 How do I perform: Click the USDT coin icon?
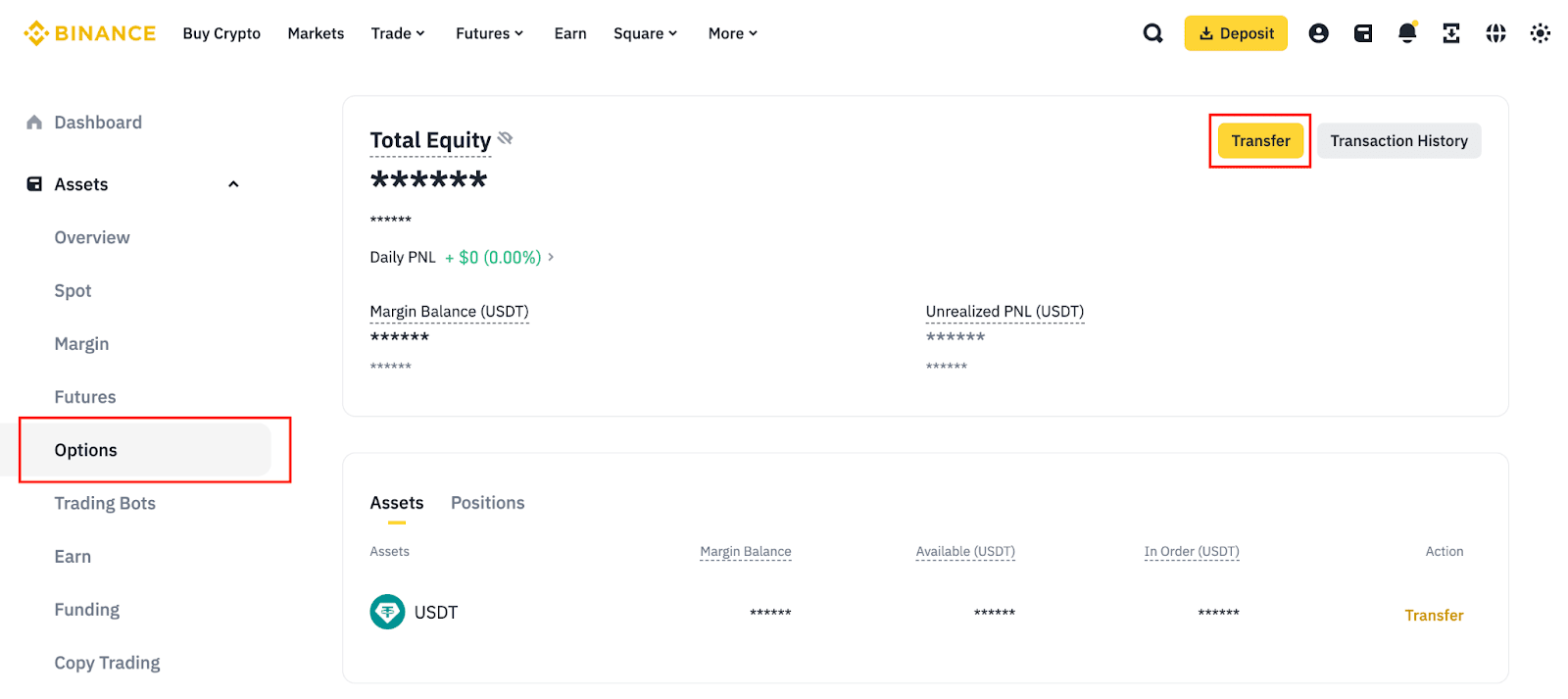click(387, 612)
